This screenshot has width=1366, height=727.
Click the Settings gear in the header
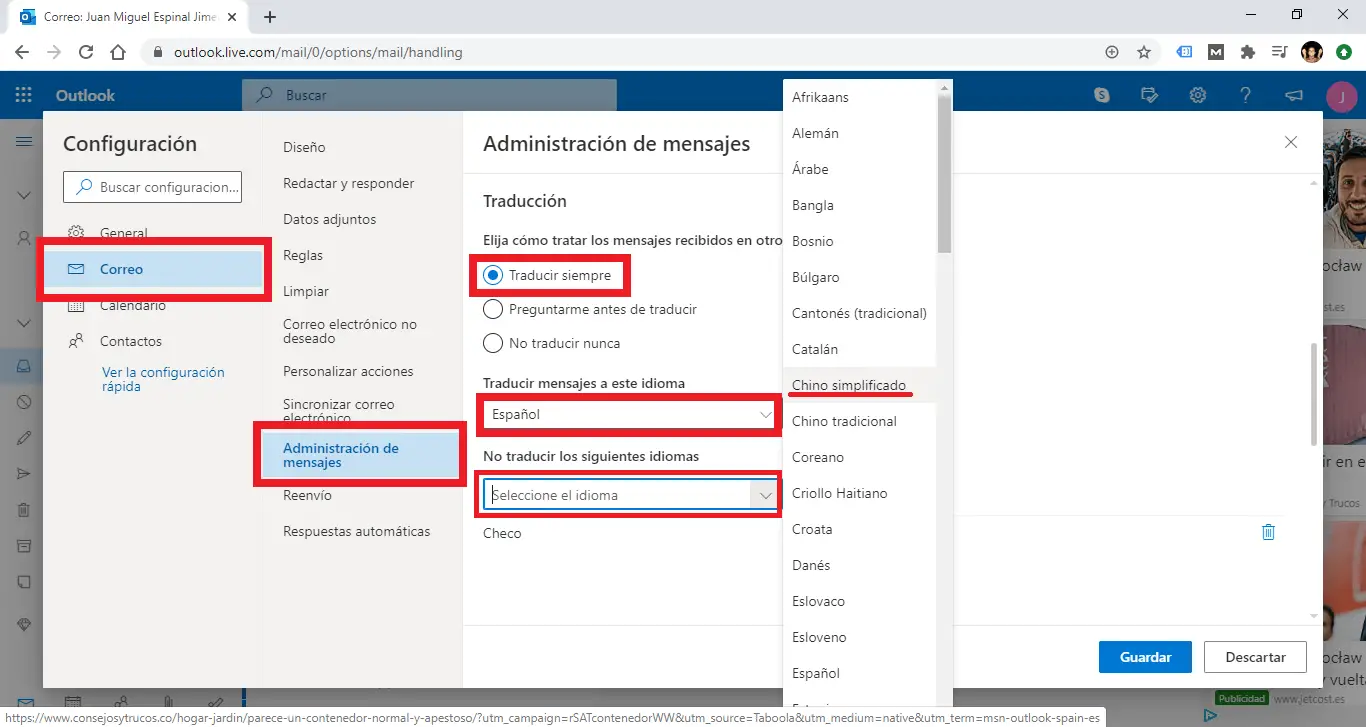tap(1198, 95)
